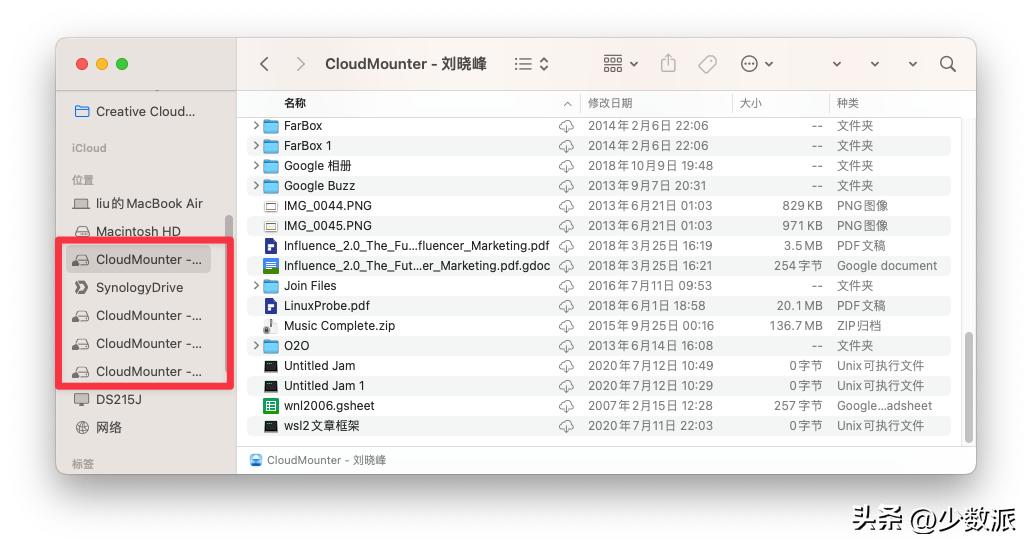Click the 标签 sidebar section header

82,464
